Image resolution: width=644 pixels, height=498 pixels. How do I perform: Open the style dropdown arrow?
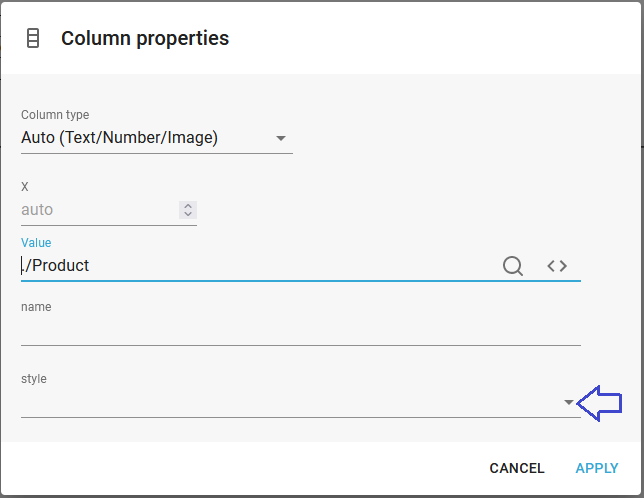coord(569,403)
